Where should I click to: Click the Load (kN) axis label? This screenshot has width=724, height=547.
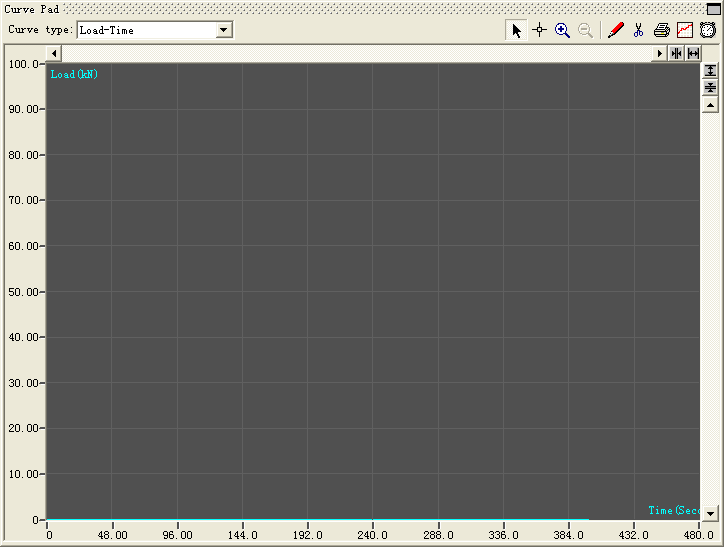pyautogui.click(x=74, y=74)
